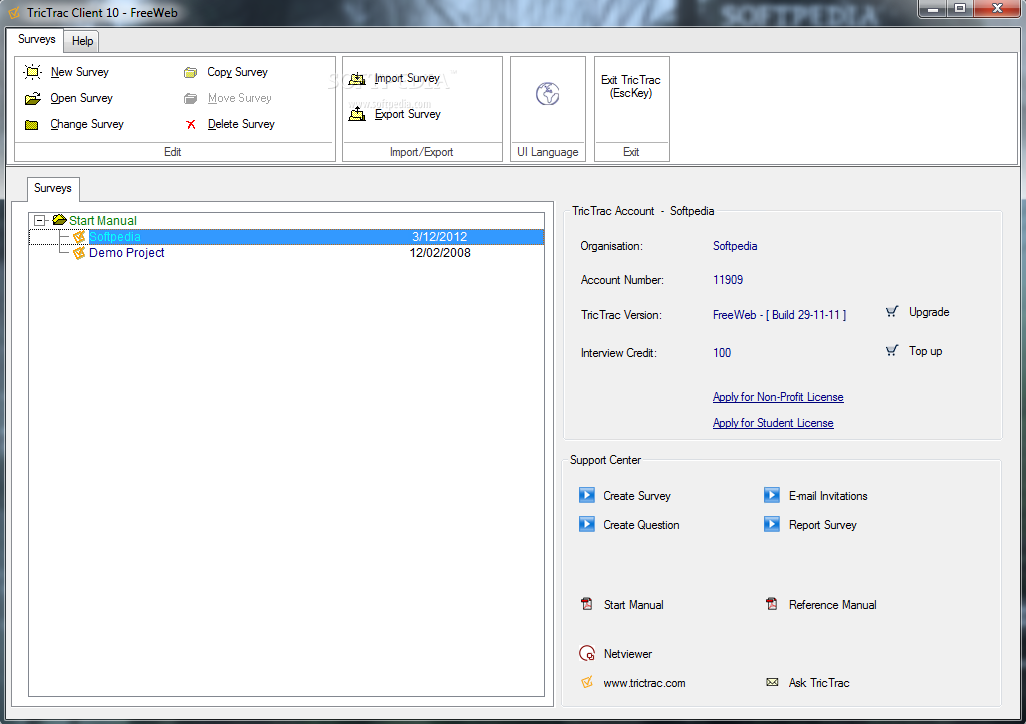Click the greyed Move Survey icon
Screen dimensions: 1026x724
coord(190,98)
